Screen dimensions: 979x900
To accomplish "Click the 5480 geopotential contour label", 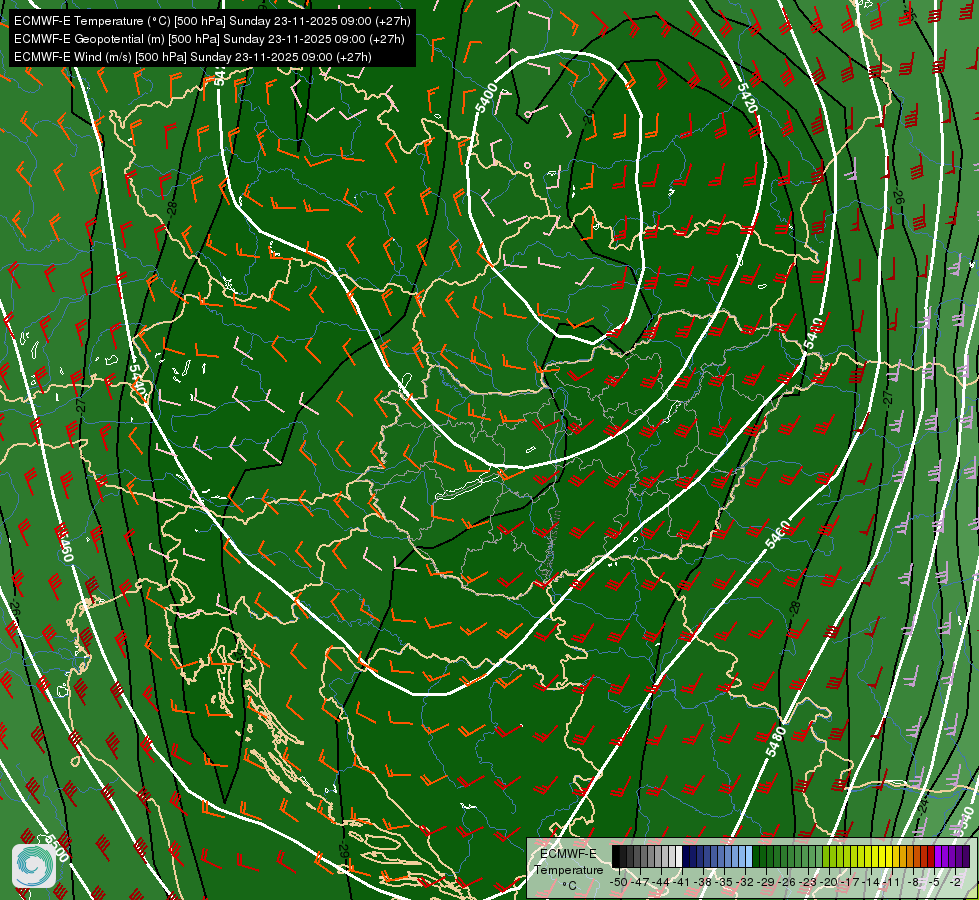I will point(776,741).
